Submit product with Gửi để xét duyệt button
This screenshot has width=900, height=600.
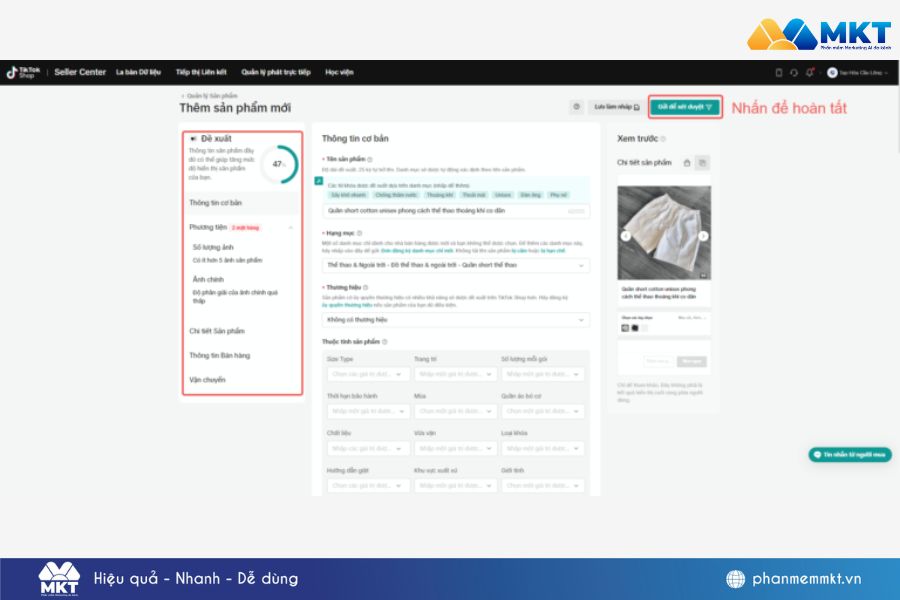tap(685, 107)
